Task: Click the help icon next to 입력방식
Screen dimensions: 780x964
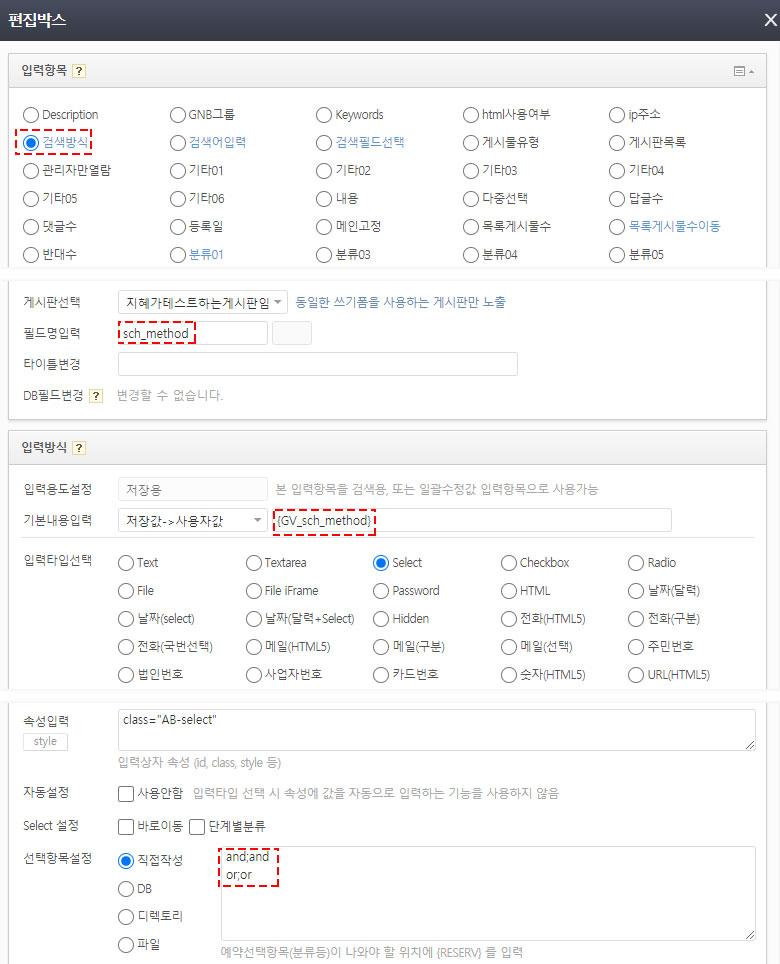Action: tap(79, 448)
